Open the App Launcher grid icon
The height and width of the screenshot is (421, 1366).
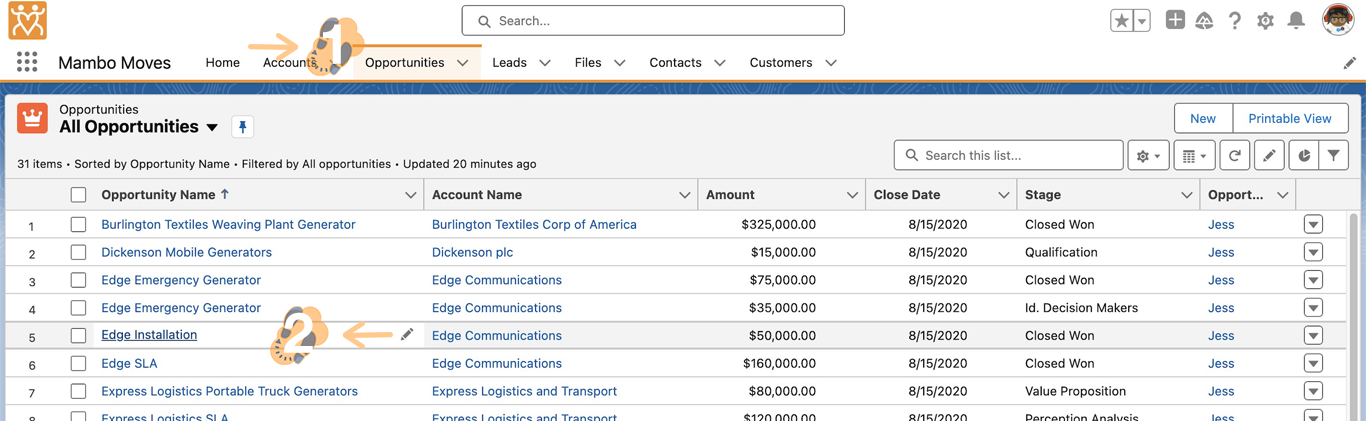[x=27, y=62]
